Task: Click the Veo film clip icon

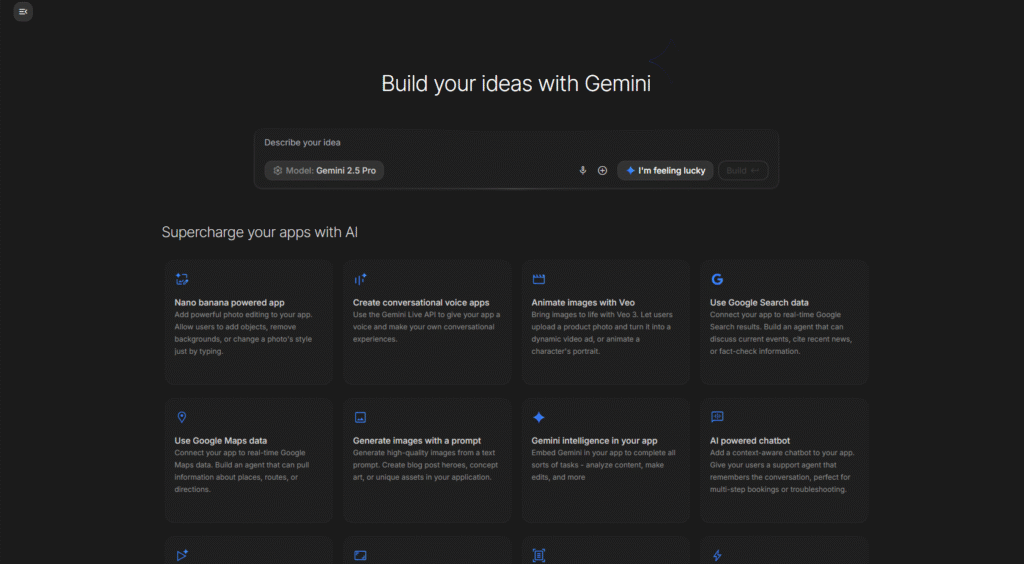Action: [x=539, y=280]
